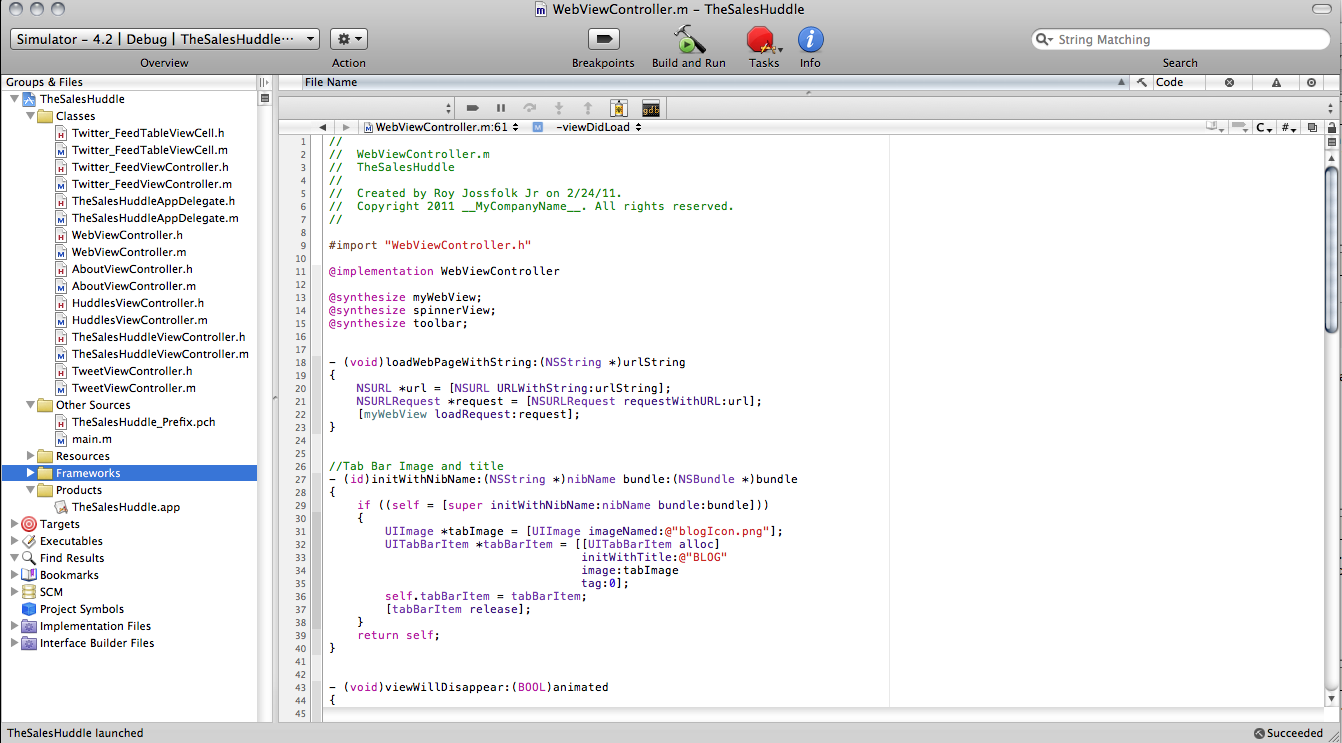Select Twitter_FeedTableViewCell.h file
This screenshot has height=743, width=1342.
click(x=148, y=133)
